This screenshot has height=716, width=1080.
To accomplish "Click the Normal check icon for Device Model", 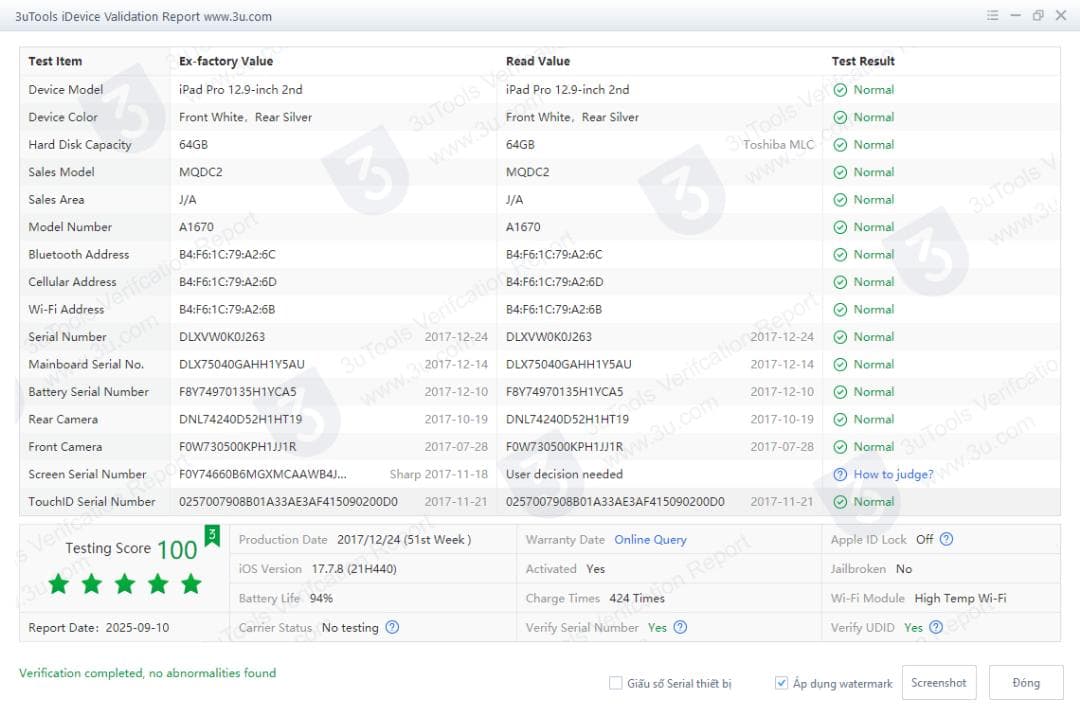I will 840,90.
